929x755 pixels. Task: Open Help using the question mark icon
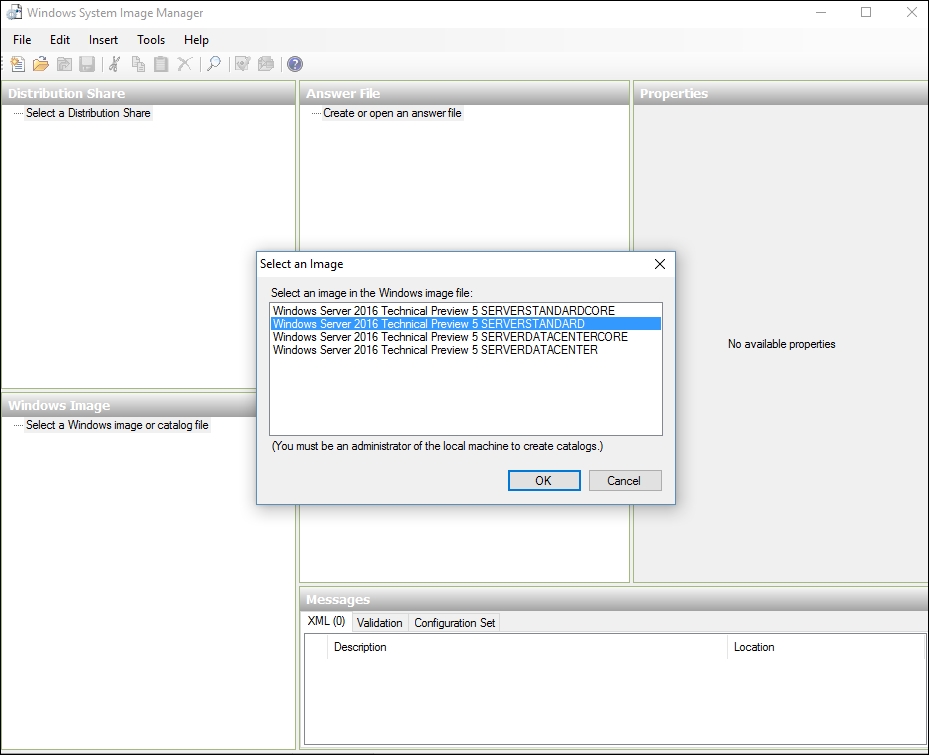click(295, 64)
